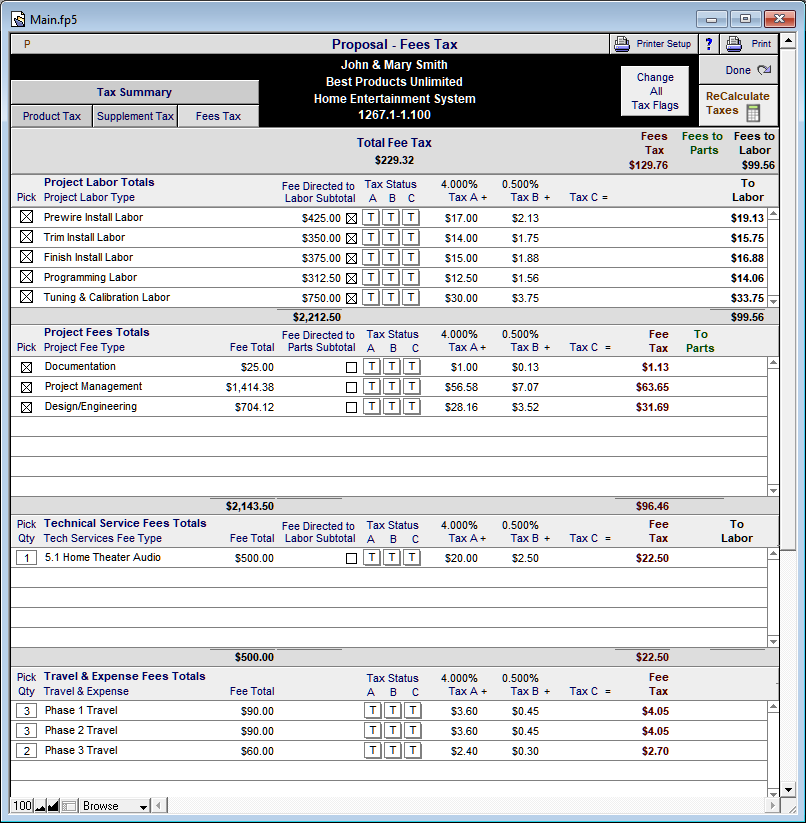Toggle Pick checkbox for Tuning & Calibration Labor
The image size is (806, 823).
pos(26,297)
